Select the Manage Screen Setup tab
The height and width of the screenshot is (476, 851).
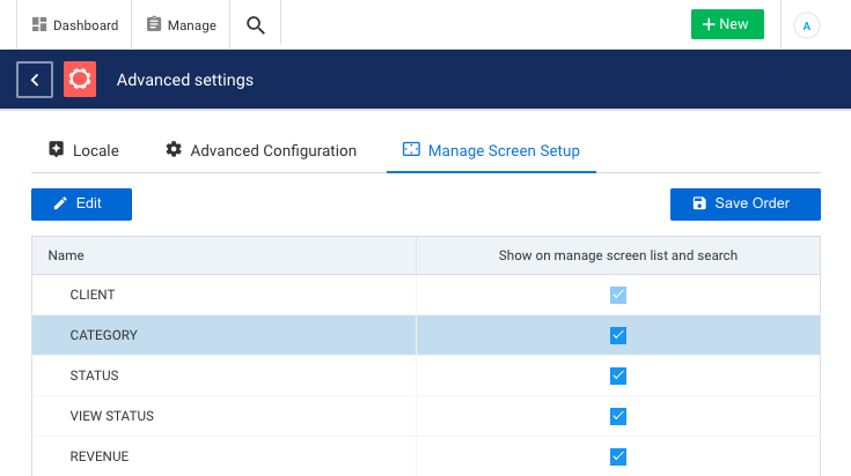pos(491,150)
